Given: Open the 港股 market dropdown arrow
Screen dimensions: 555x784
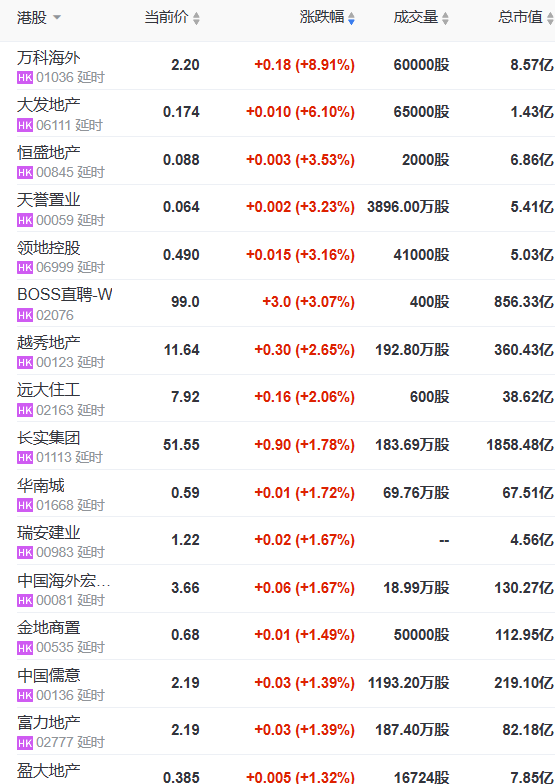Looking at the screenshot, I should (x=56, y=18).
